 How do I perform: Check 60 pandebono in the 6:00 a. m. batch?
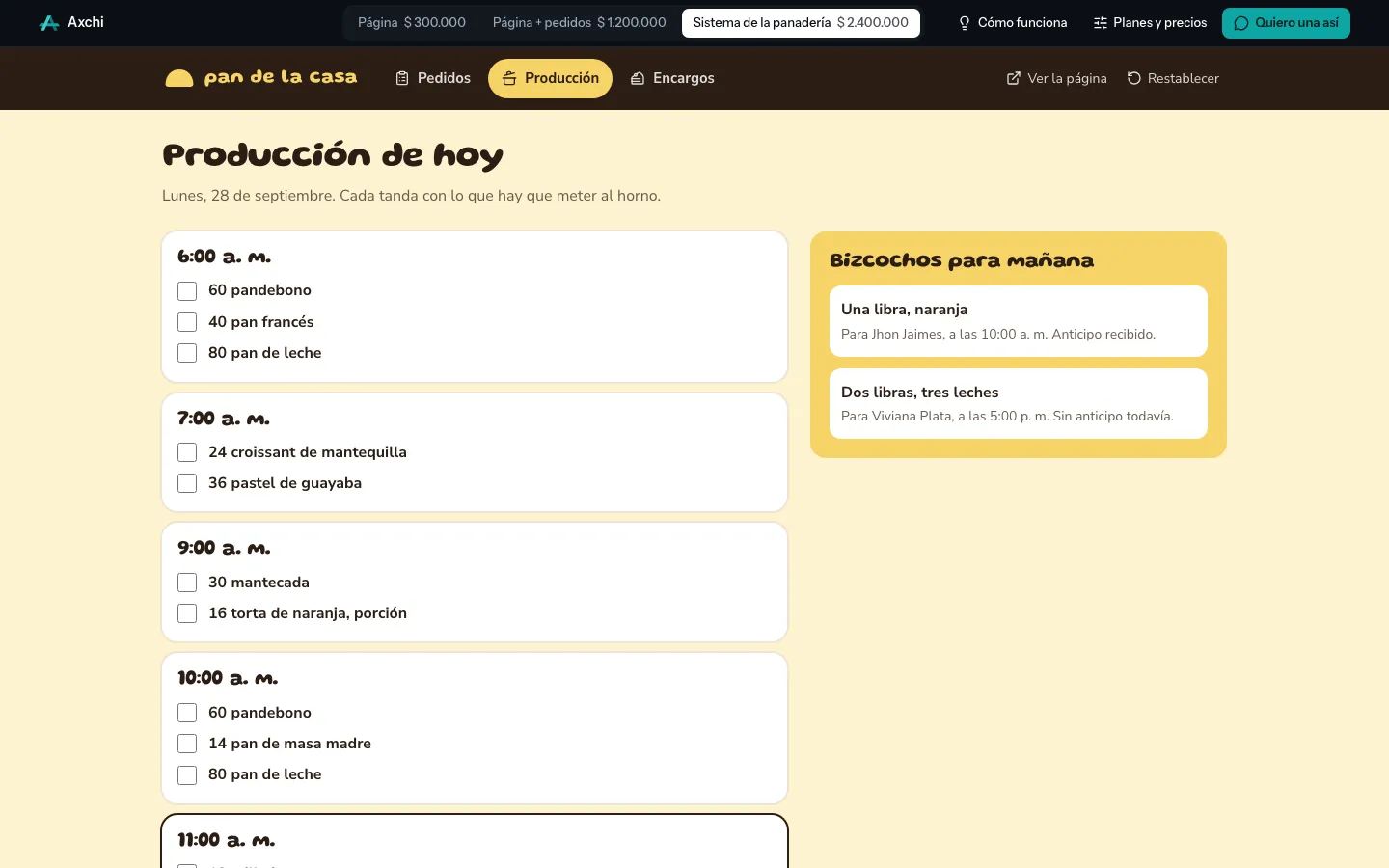(x=187, y=291)
